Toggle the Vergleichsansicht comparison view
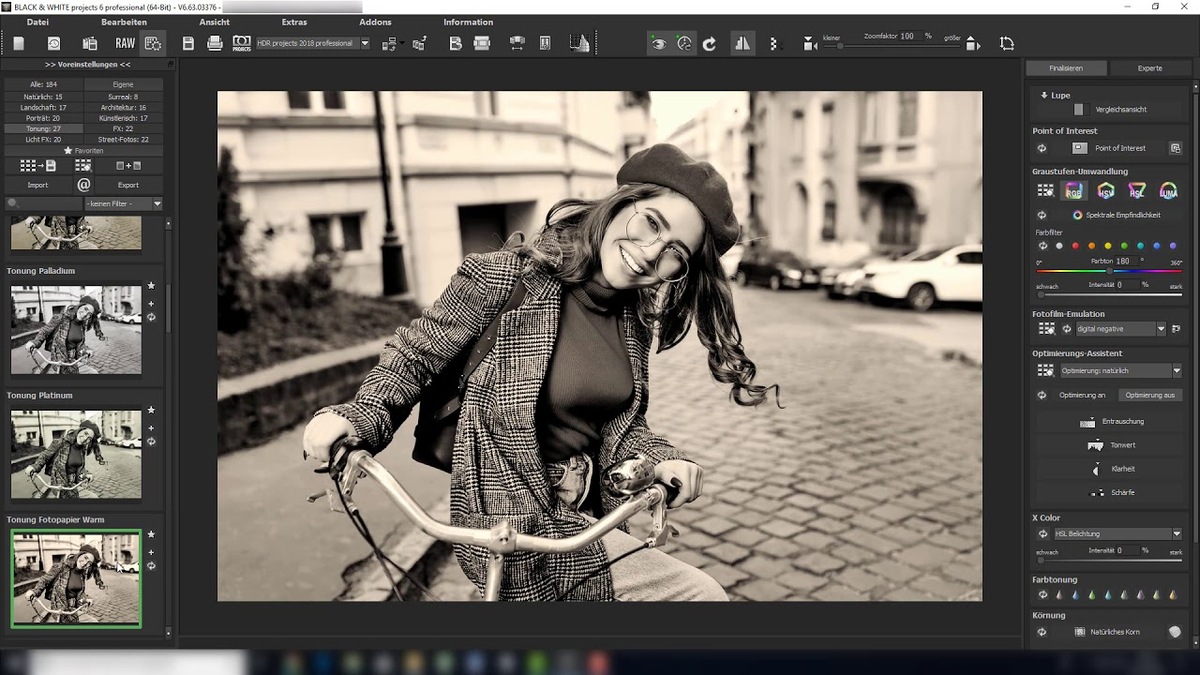Viewport: 1200px width, 675px height. (x=1079, y=109)
